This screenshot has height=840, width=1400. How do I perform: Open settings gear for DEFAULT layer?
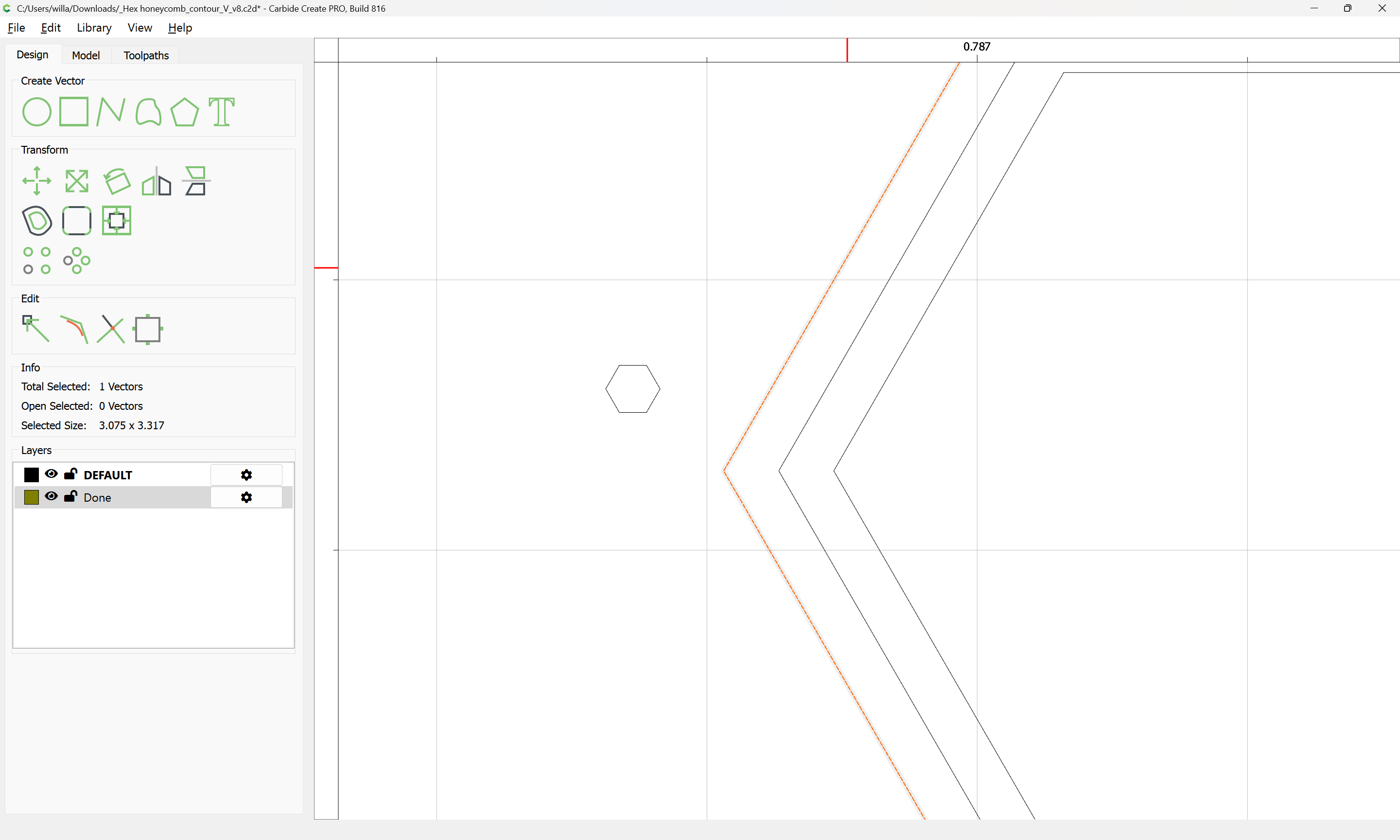coord(246,475)
